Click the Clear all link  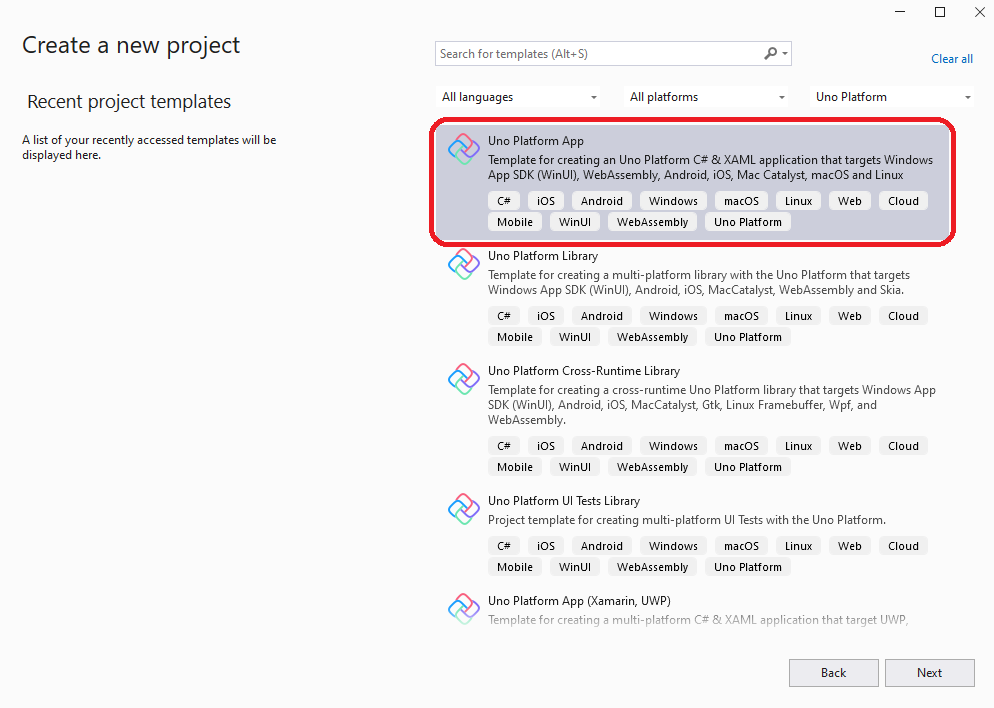pos(951,59)
